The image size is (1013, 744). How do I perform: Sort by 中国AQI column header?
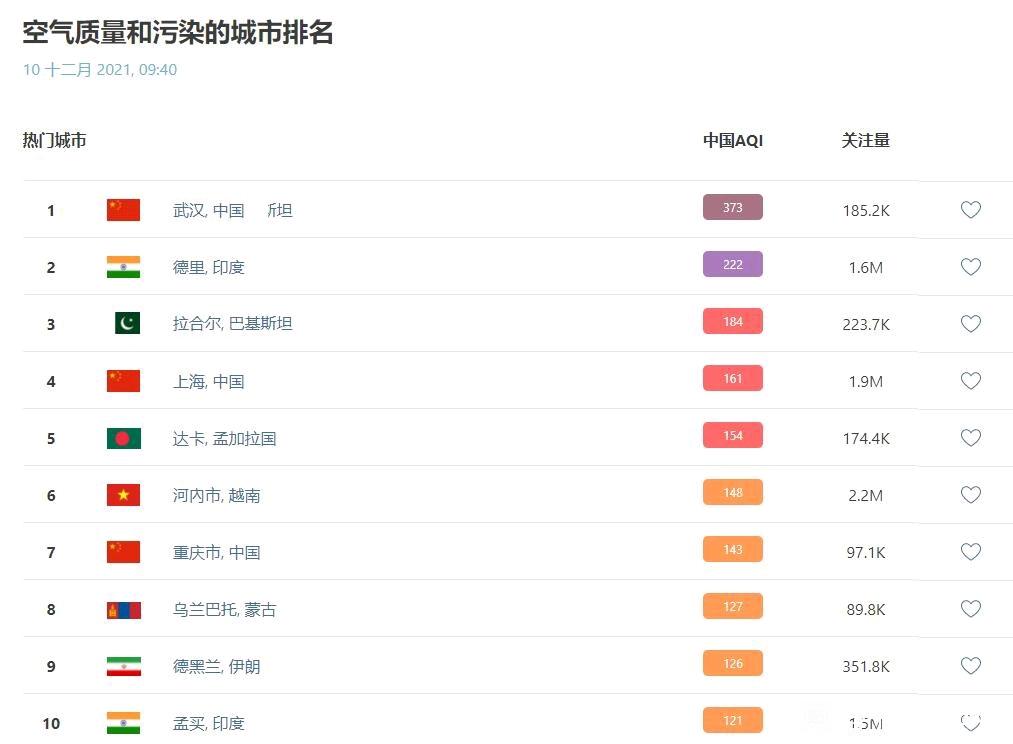pos(732,140)
